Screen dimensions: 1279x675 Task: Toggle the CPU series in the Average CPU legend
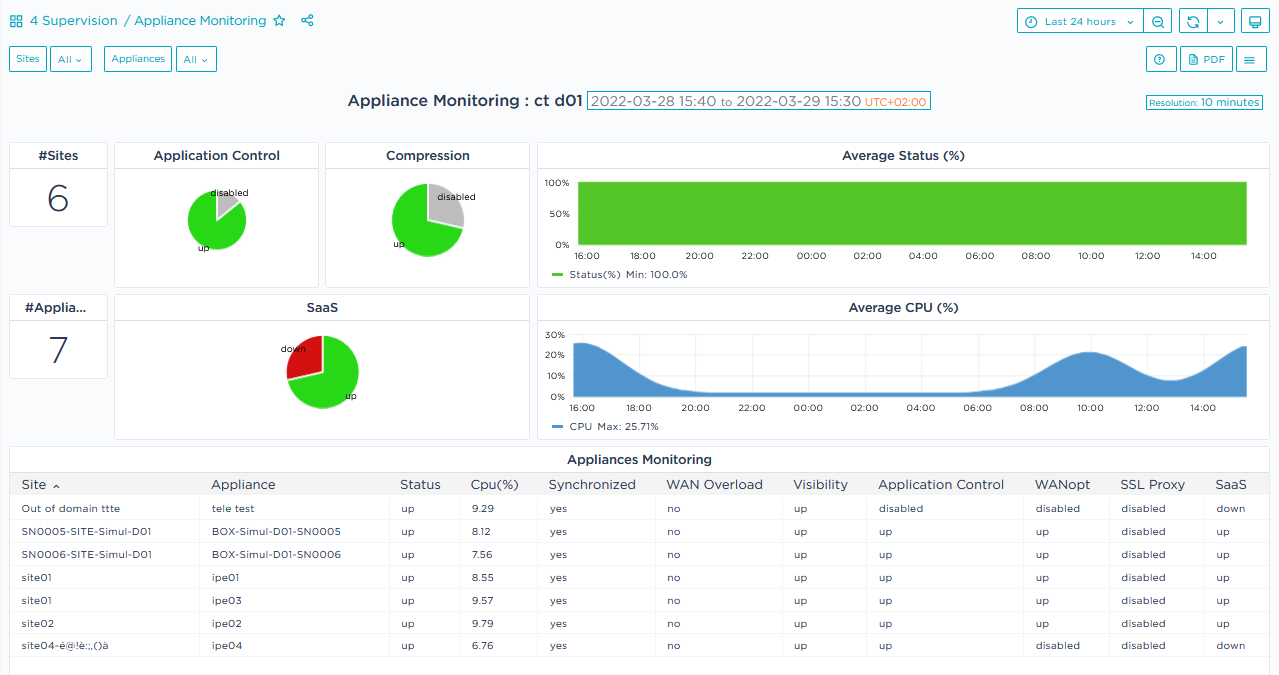tap(582, 426)
